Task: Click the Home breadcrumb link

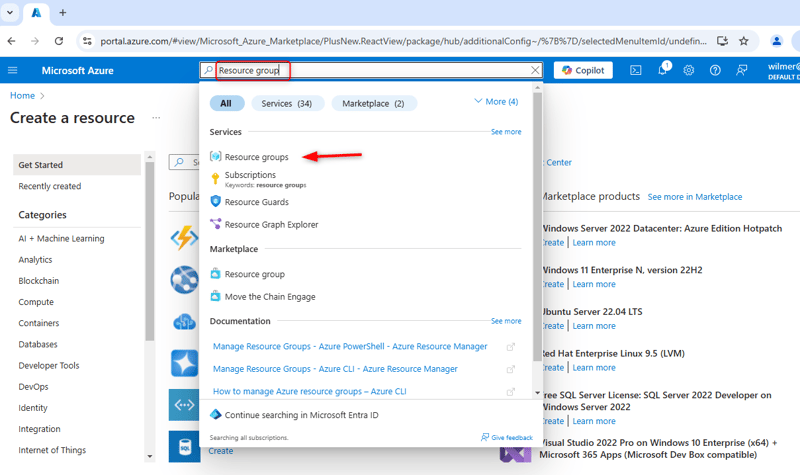Action: (22, 95)
